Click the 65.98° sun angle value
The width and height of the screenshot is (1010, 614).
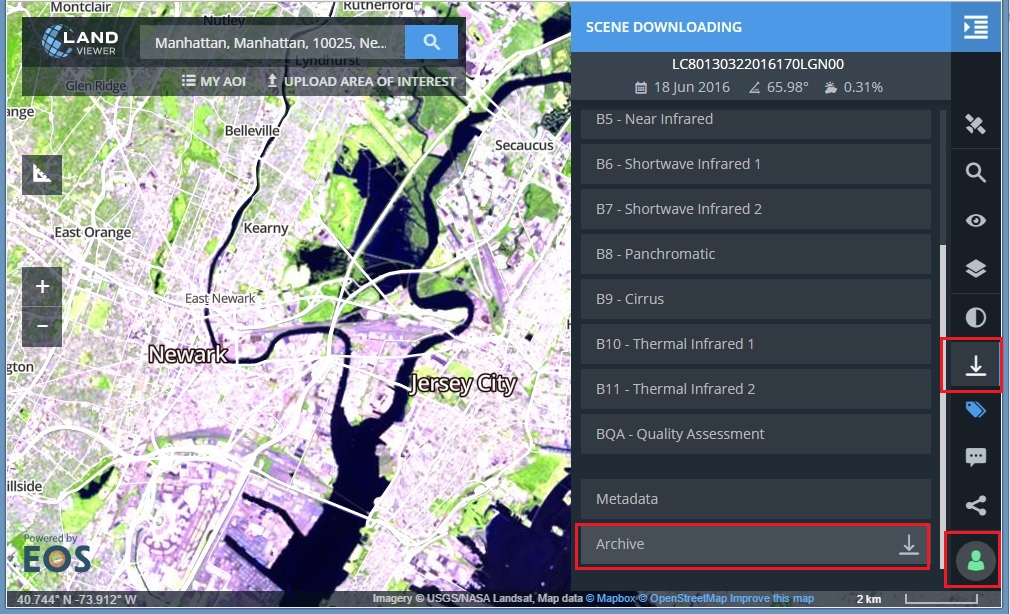[787, 88]
